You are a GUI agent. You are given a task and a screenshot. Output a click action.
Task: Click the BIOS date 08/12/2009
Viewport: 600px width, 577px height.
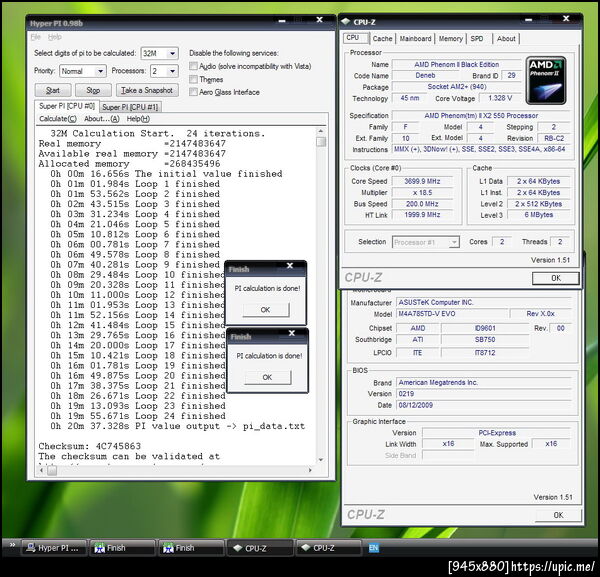click(484, 405)
